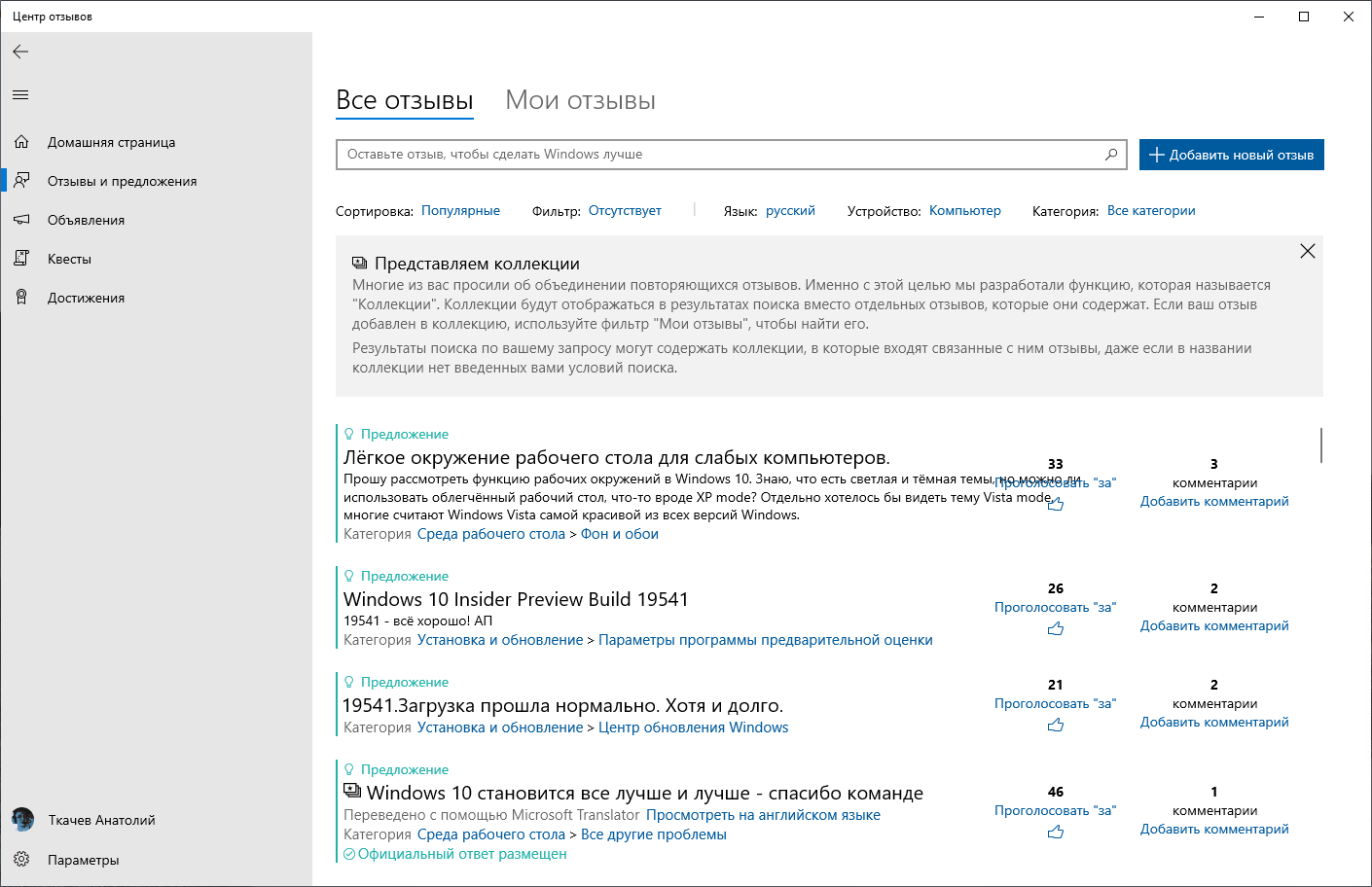Add comment to Windows 10 становится лучше feedback
The image size is (1372, 887).
pyautogui.click(x=1214, y=829)
